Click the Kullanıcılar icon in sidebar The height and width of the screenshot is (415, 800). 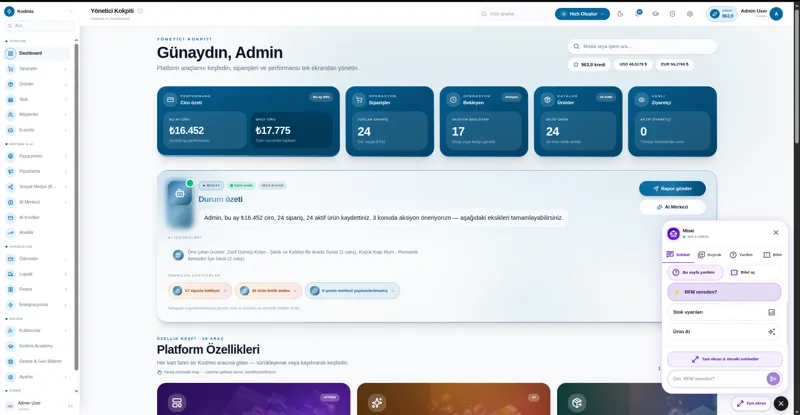point(10,331)
